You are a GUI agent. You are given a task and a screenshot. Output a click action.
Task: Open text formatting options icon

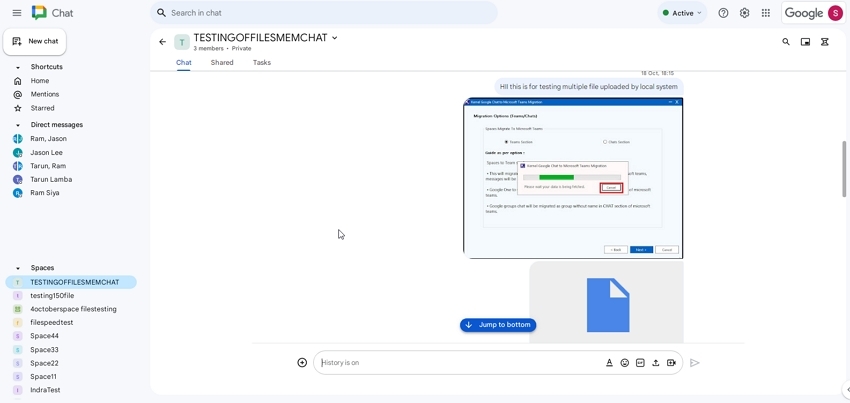pos(609,363)
